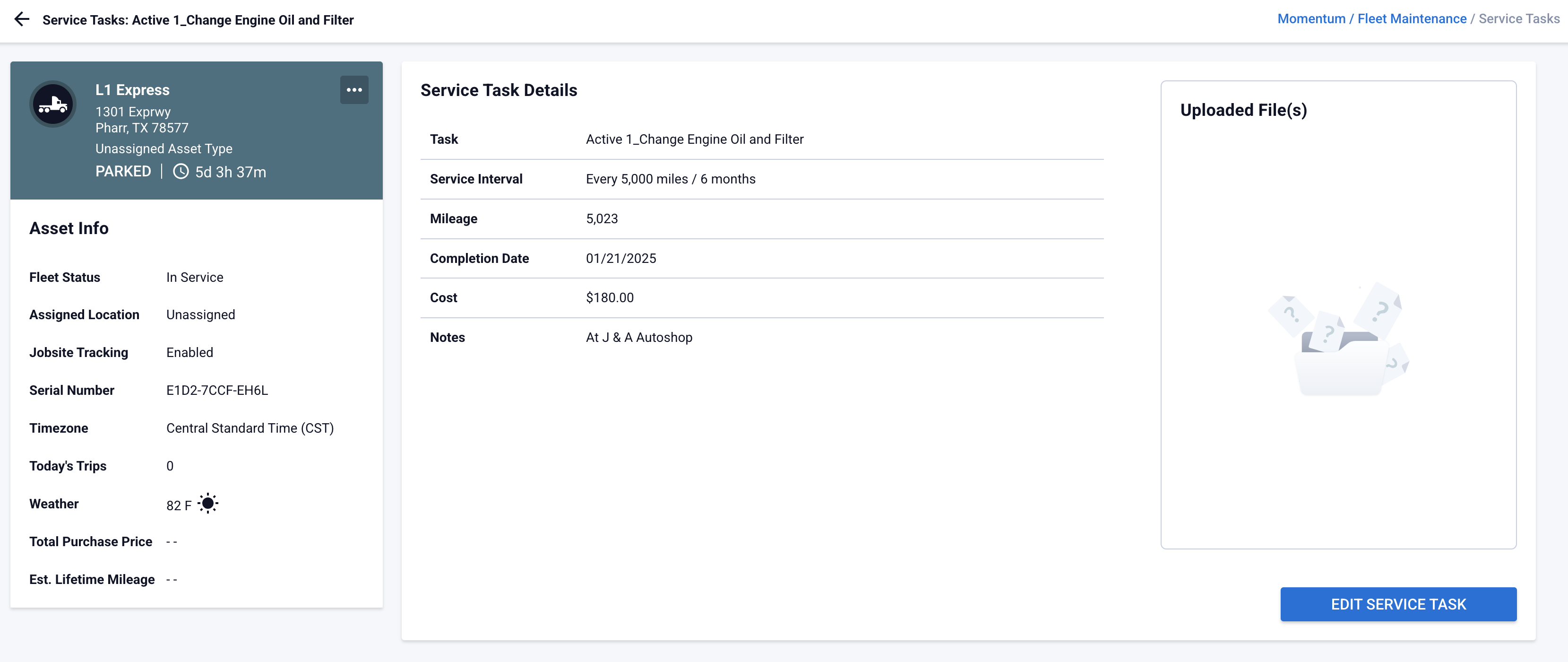This screenshot has height=662, width=1568.
Task: Click the truck asset avatar icon
Action: [x=53, y=104]
